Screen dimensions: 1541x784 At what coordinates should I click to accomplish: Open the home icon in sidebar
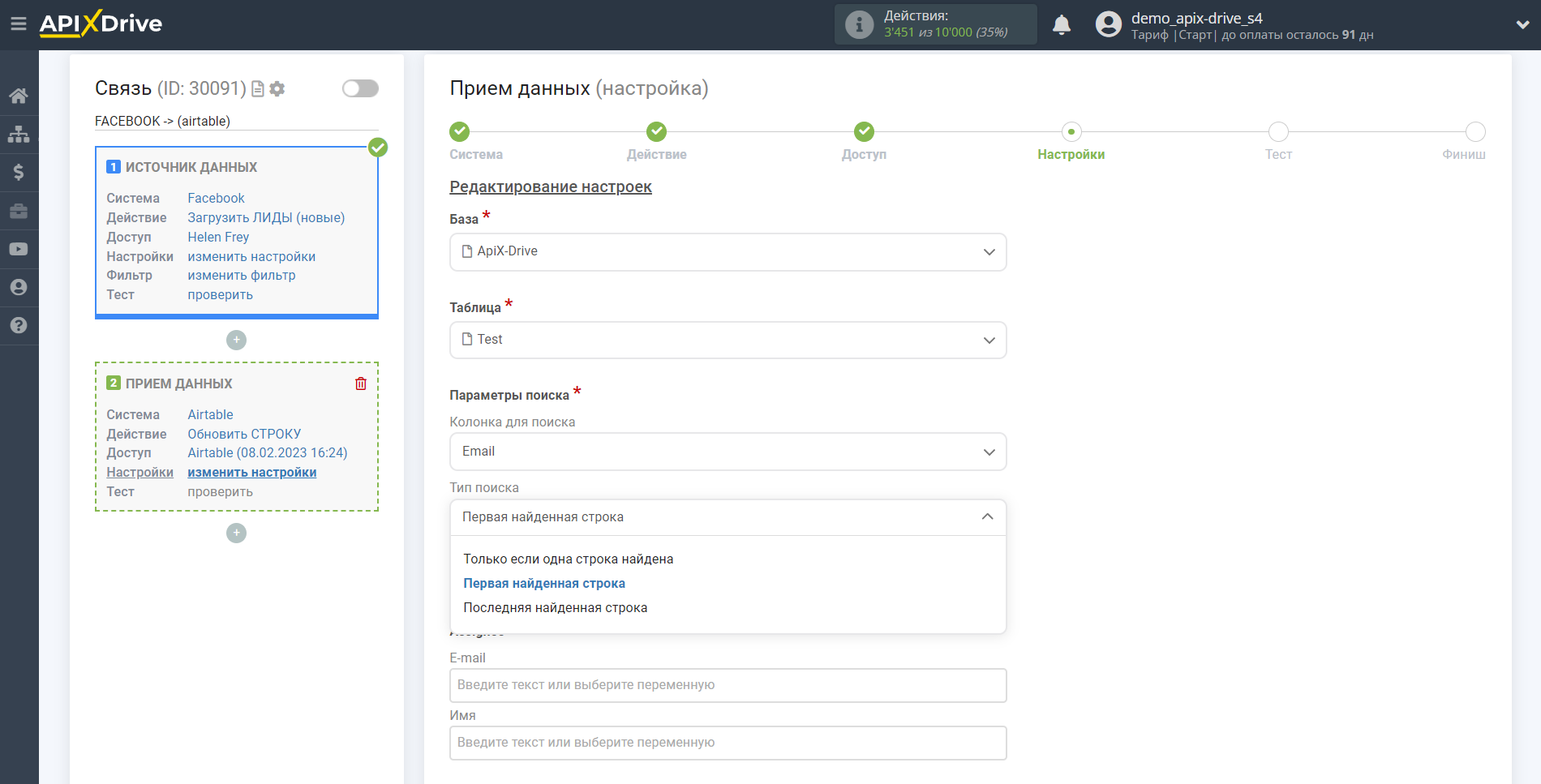coord(19,96)
